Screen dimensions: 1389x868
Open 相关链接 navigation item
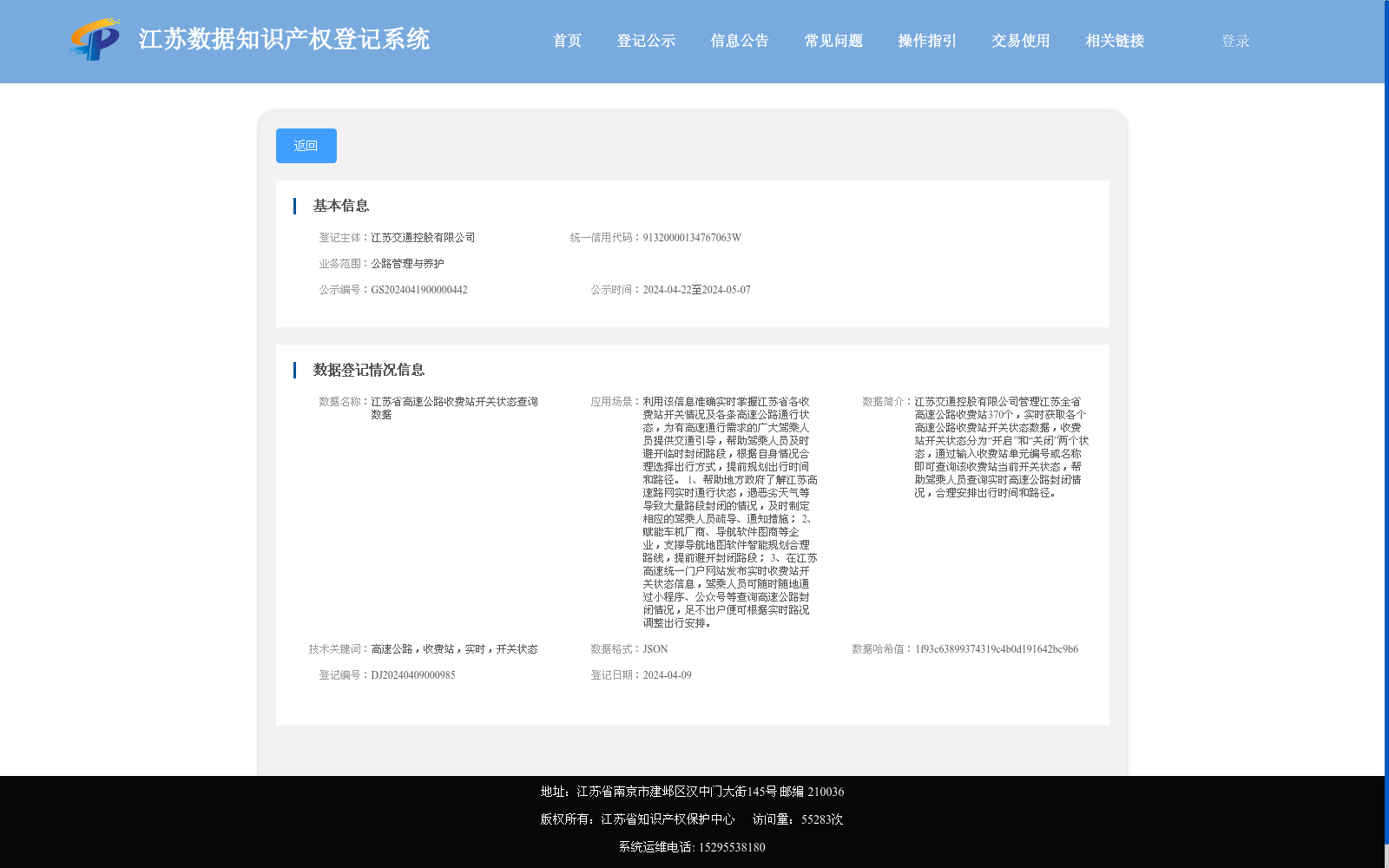pos(1116,41)
